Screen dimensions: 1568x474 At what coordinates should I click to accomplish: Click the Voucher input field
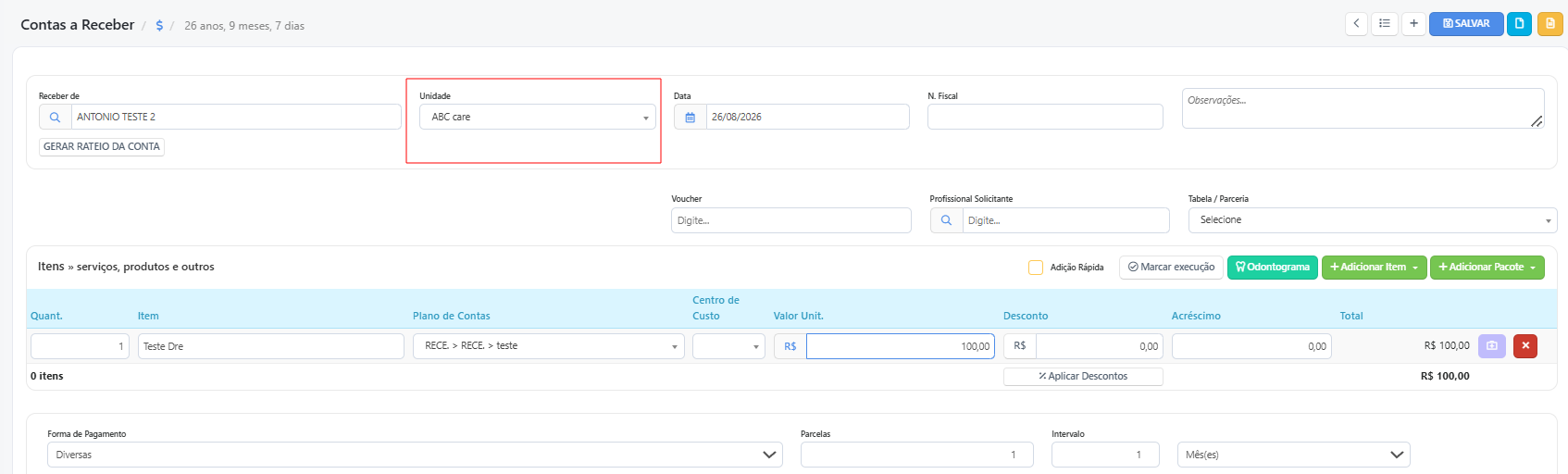click(791, 220)
